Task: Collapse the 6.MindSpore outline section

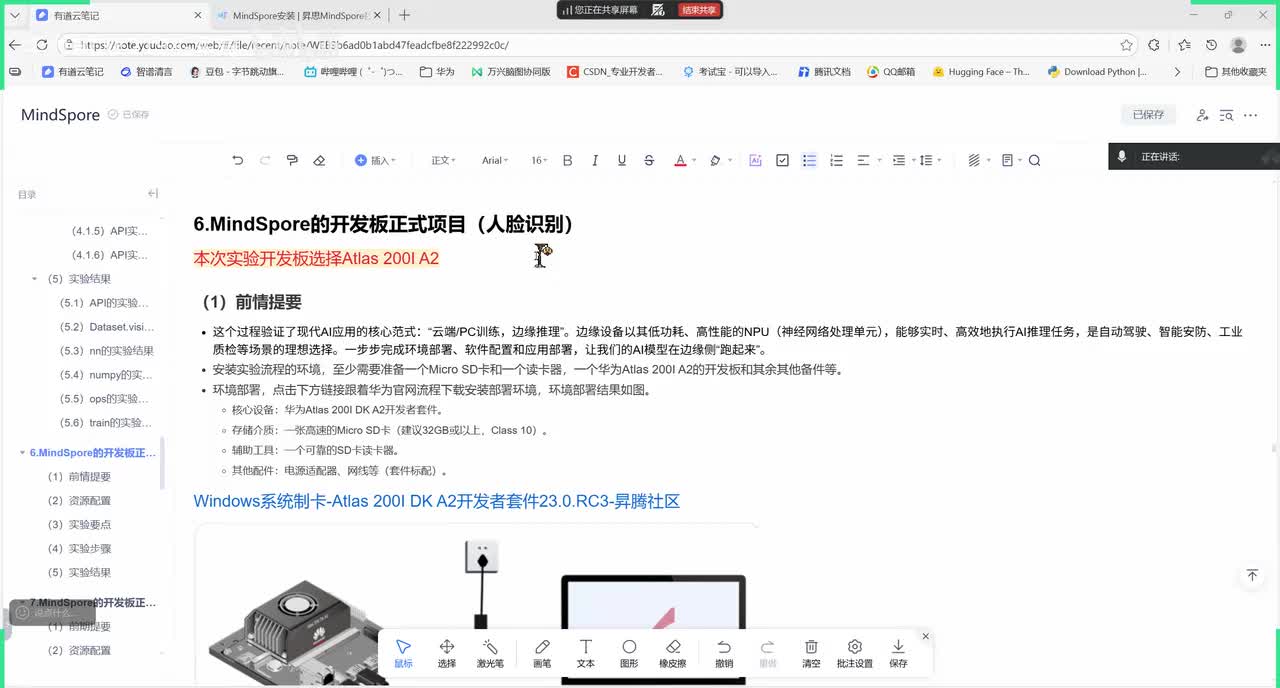Action: (23, 453)
